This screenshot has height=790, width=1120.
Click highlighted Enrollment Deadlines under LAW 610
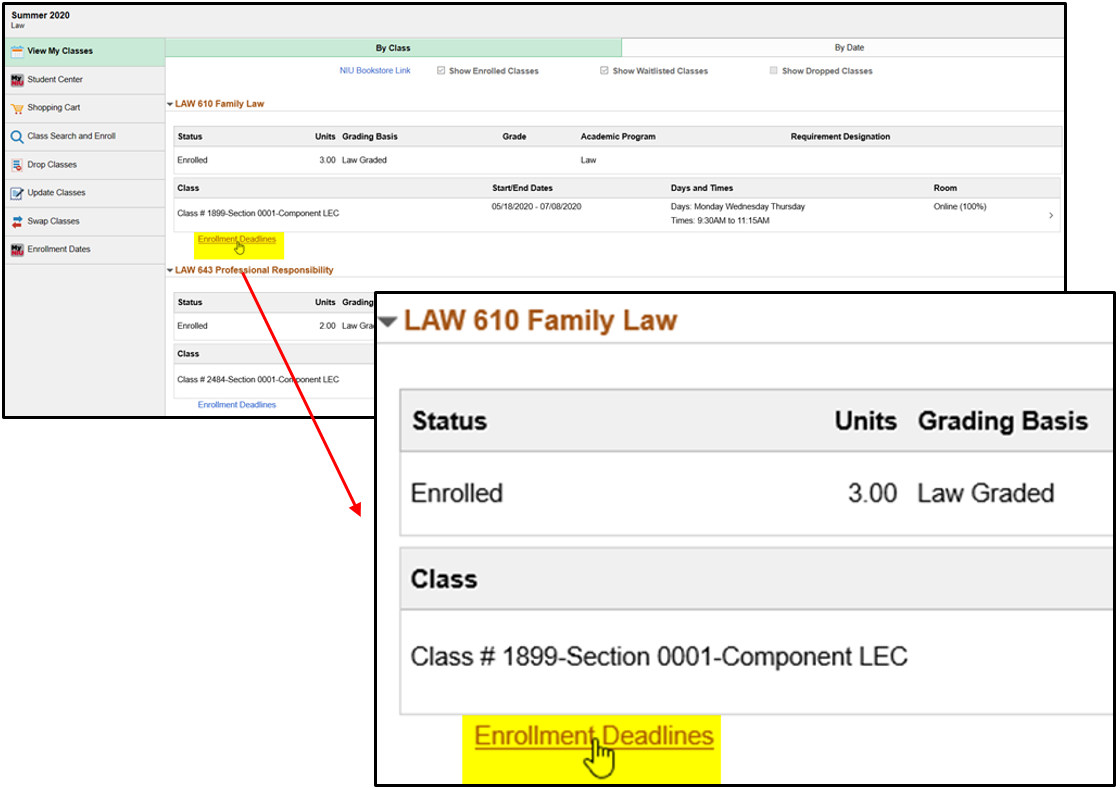click(x=237, y=240)
